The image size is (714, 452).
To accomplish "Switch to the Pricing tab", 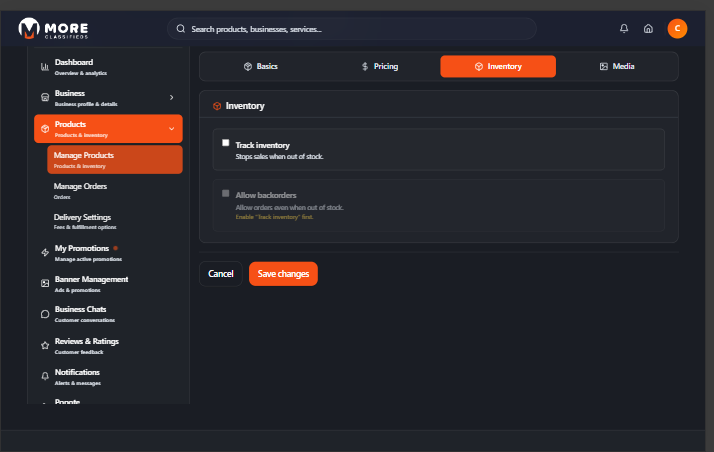I will point(379,66).
